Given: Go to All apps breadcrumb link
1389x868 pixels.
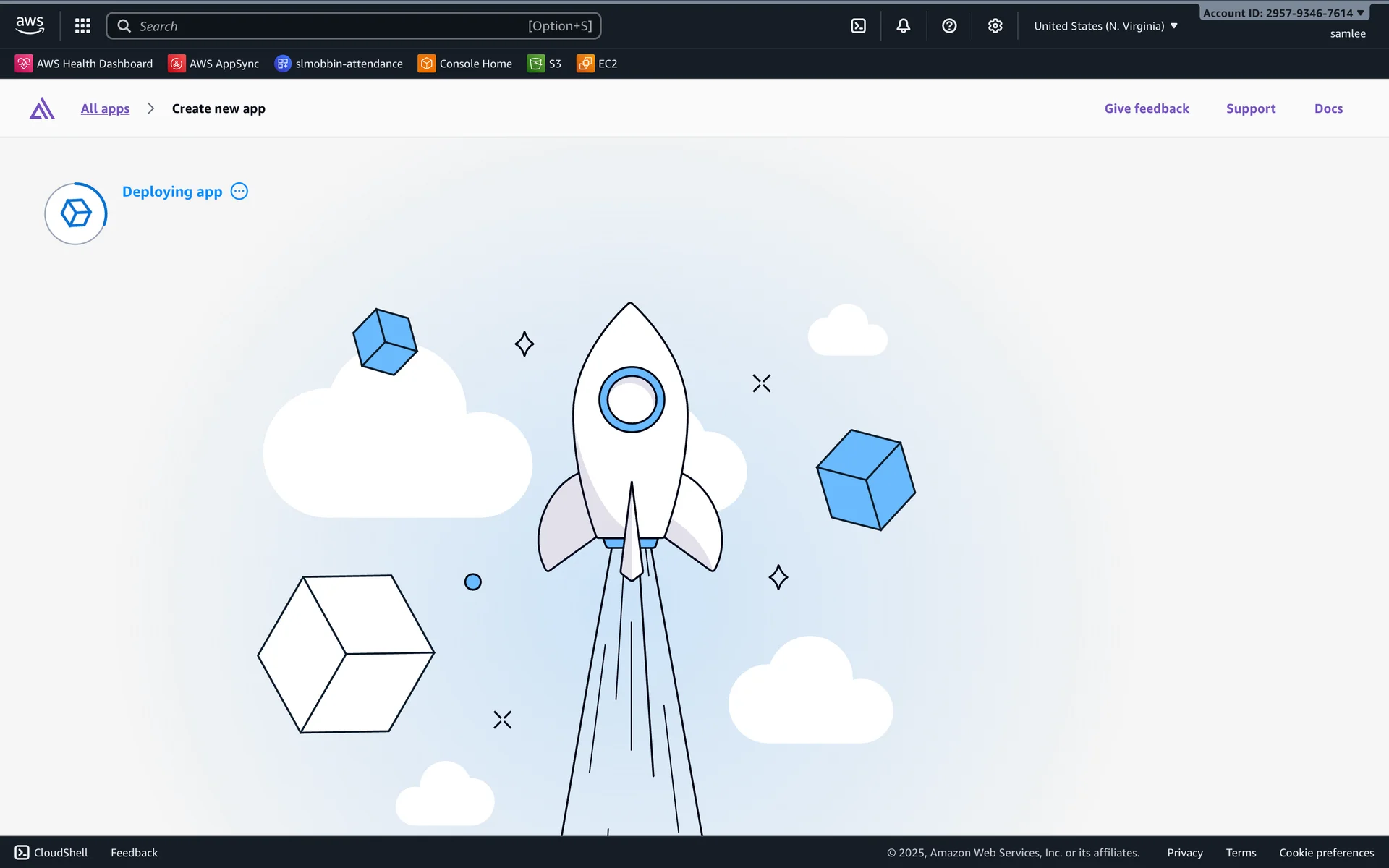Looking at the screenshot, I should (x=105, y=109).
